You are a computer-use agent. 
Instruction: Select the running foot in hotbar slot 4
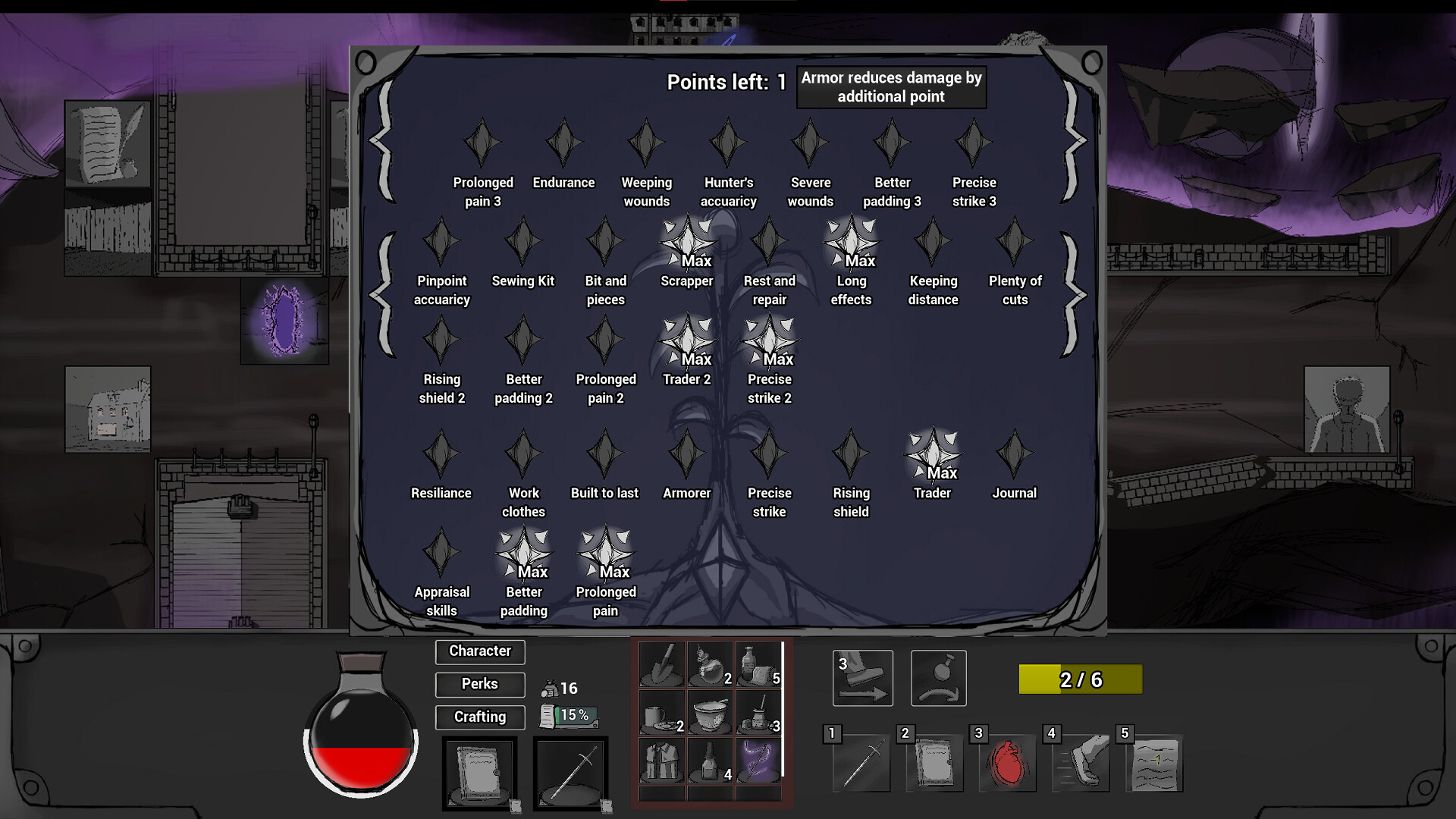pos(1081,763)
